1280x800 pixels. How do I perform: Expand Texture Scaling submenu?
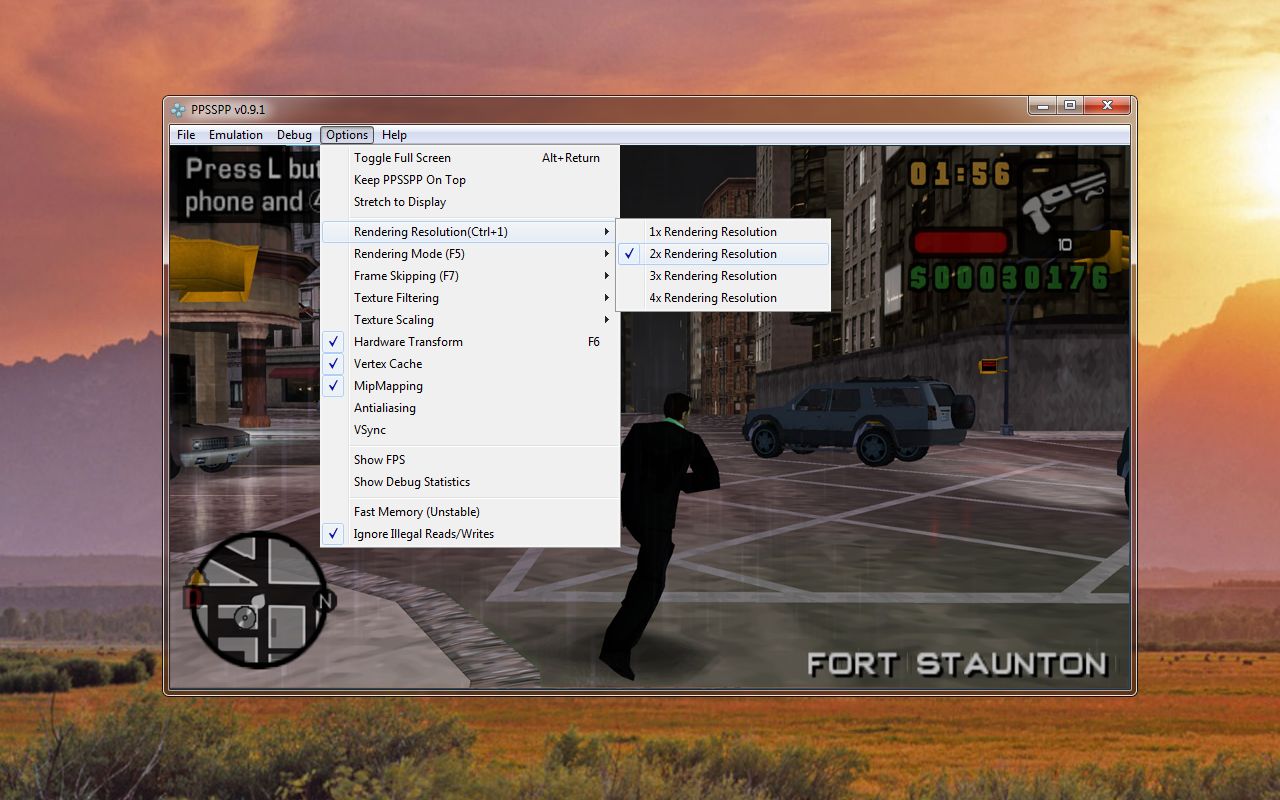click(470, 320)
